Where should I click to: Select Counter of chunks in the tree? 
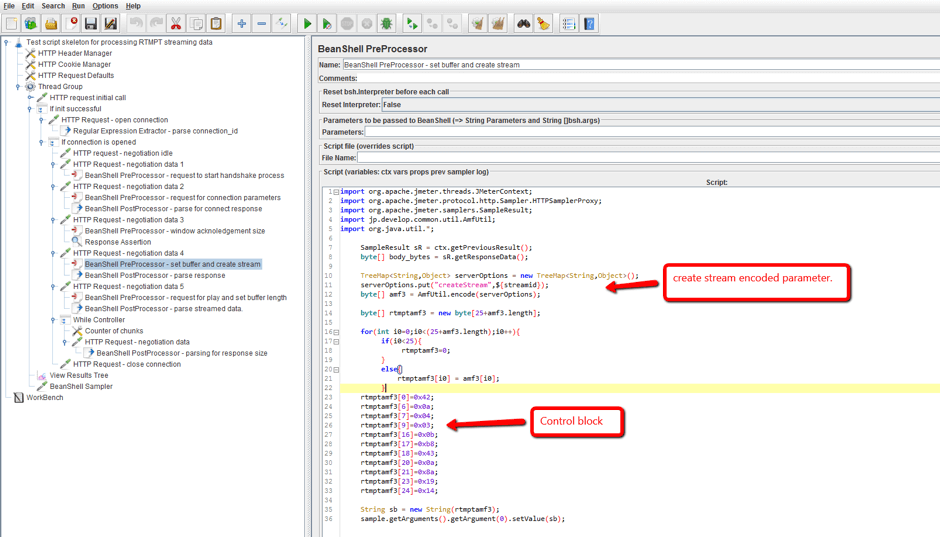click(x=114, y=331)
